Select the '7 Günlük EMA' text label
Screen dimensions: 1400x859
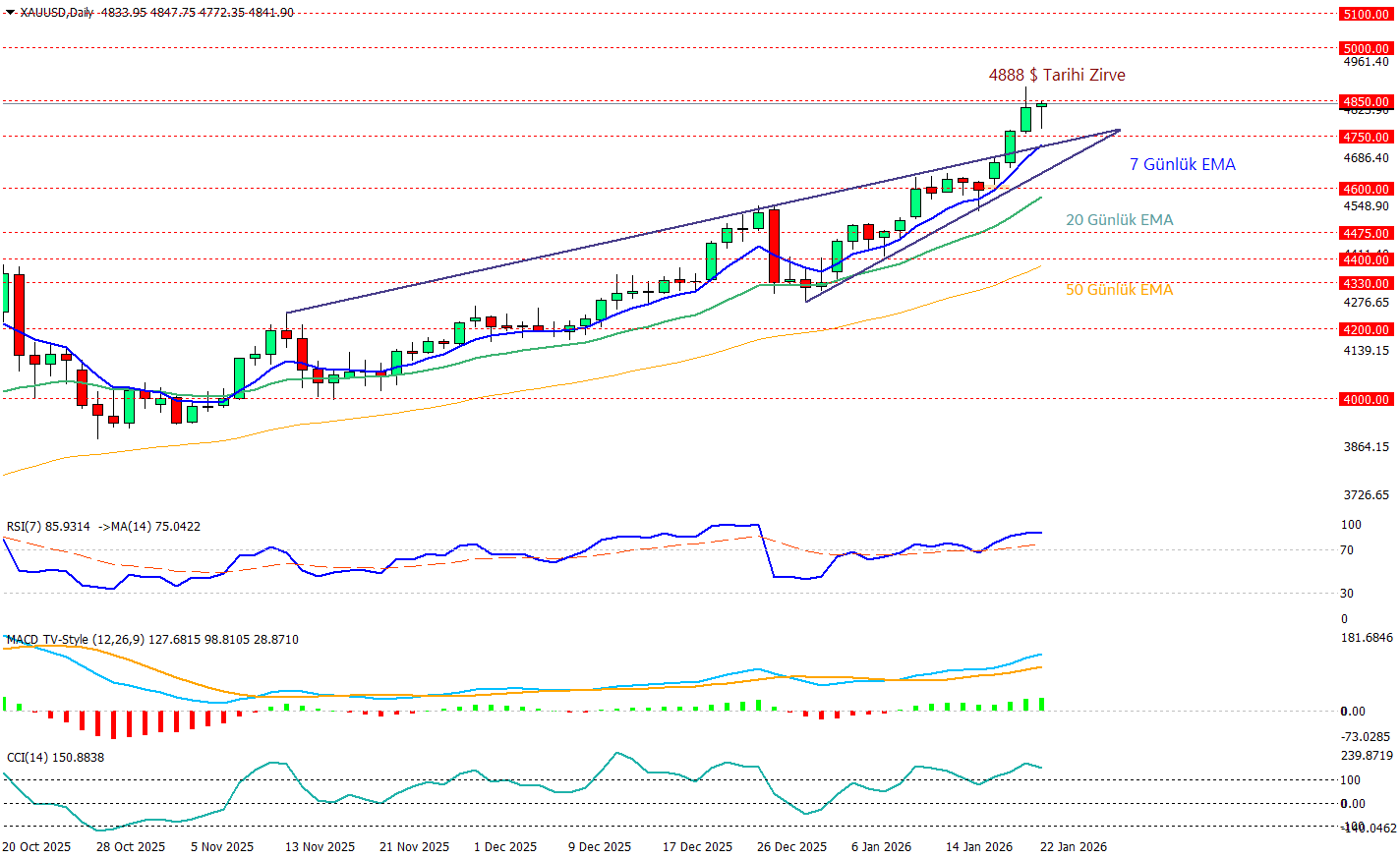[x=1182, y=164]
